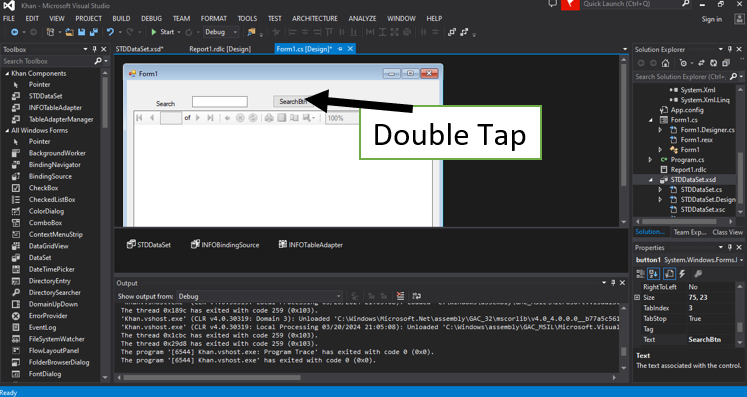Select INFOTableAdapter in the component tray
This screenshot has height=397, width=747.
click(x=311, y=244)
